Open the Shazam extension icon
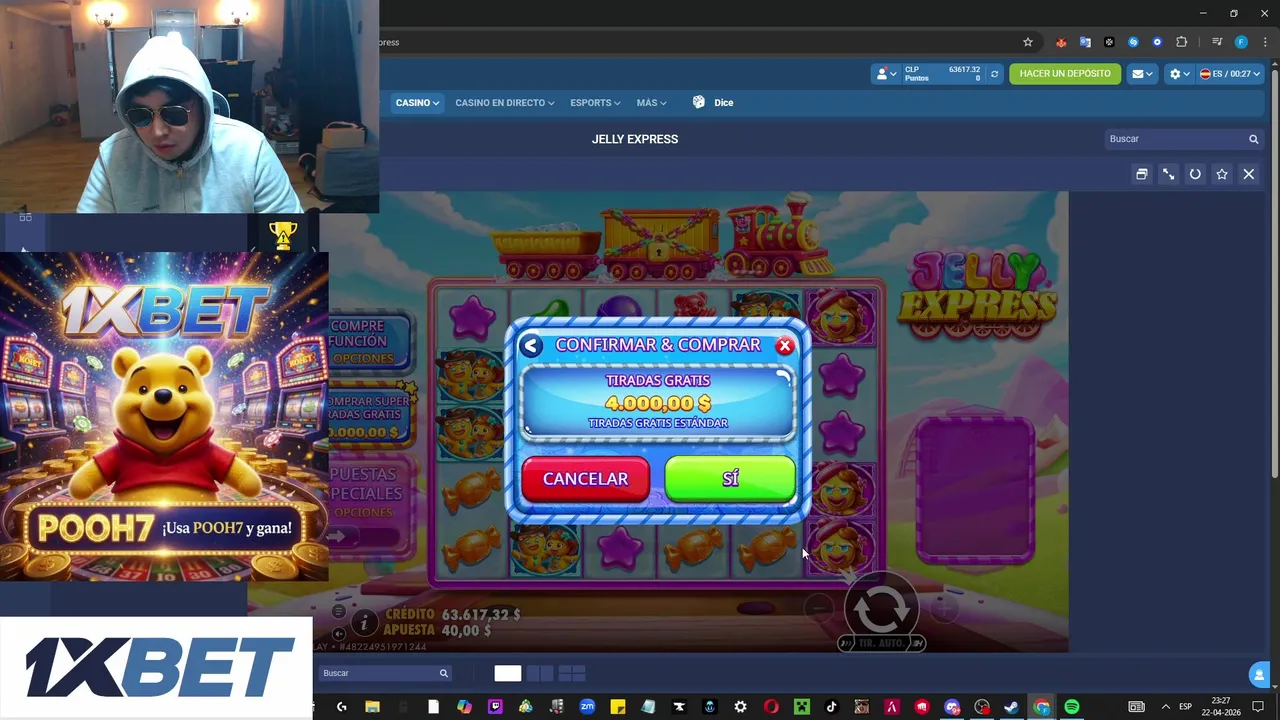 (1133, 42)
